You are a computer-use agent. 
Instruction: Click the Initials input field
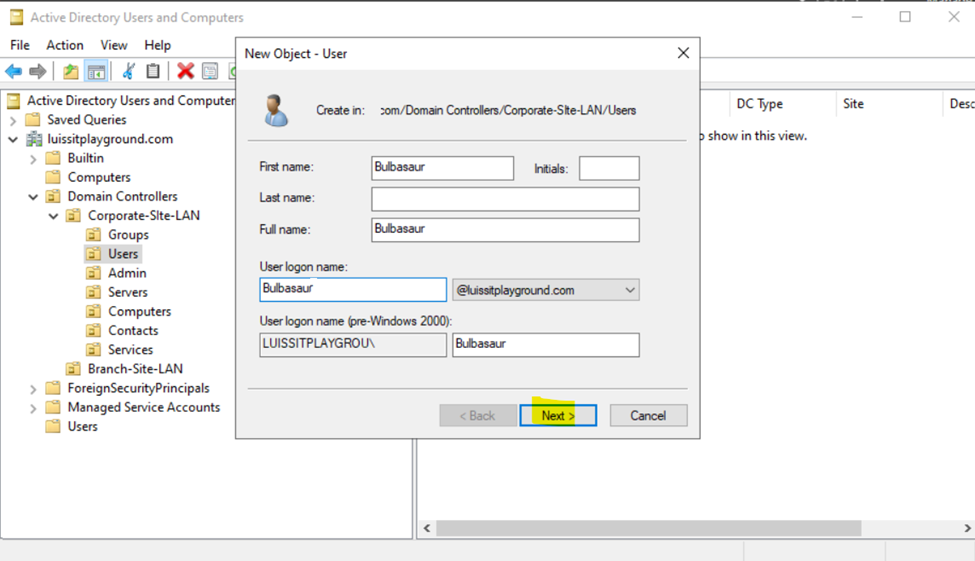[609, 168]
